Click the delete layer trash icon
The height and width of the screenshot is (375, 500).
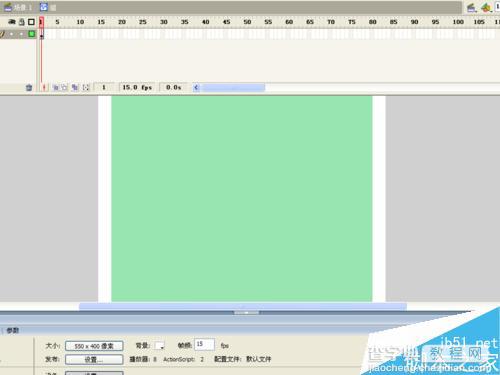(29, 87)
